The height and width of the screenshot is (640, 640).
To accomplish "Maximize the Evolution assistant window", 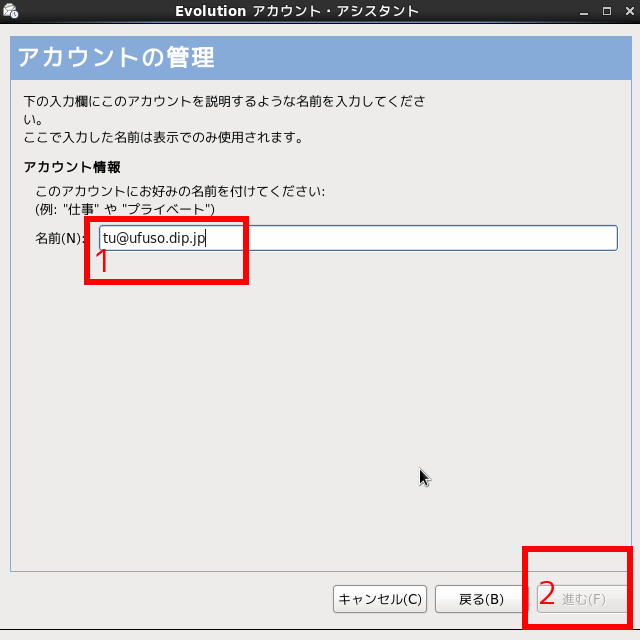I will 605,11.
